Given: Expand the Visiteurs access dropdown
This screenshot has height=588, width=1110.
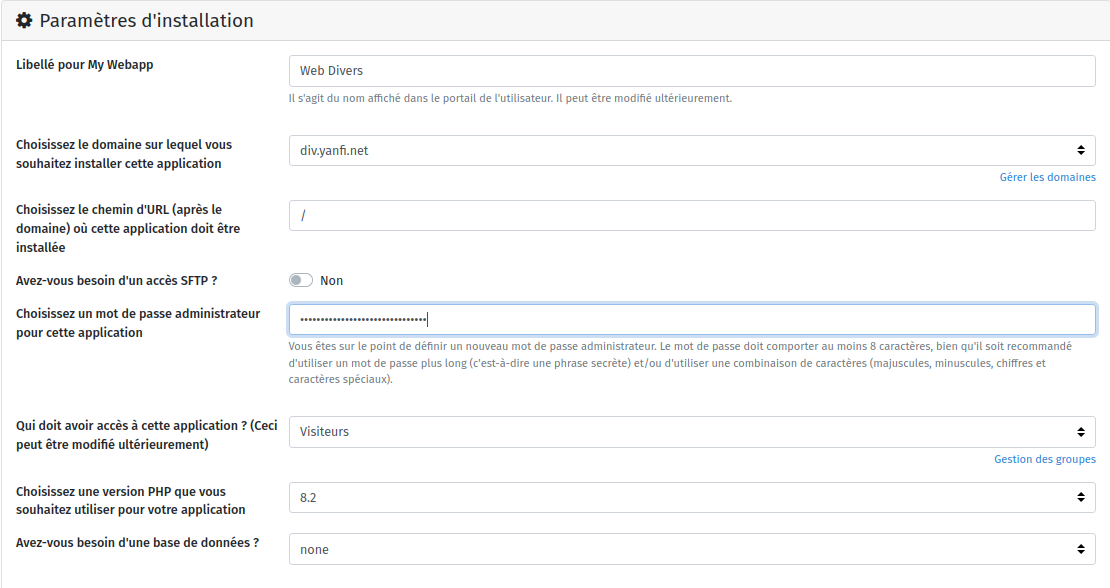Looking at the screenshot, I should click(691, 432).
